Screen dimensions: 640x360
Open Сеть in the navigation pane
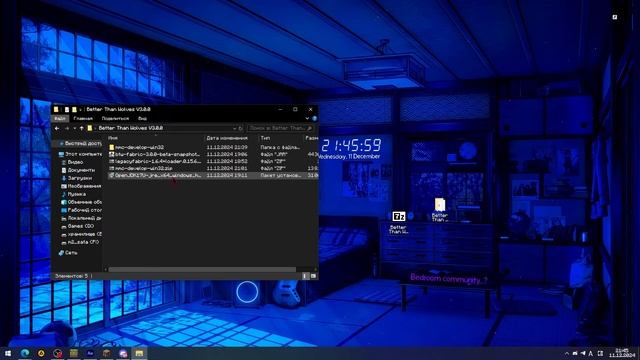pyautogui.click(x=68, y=253)
